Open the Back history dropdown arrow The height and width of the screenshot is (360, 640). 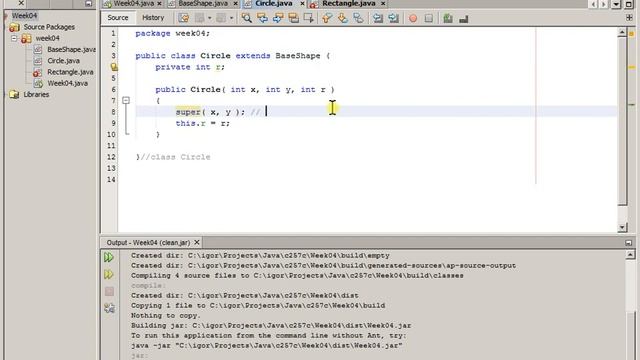point(209,18)
